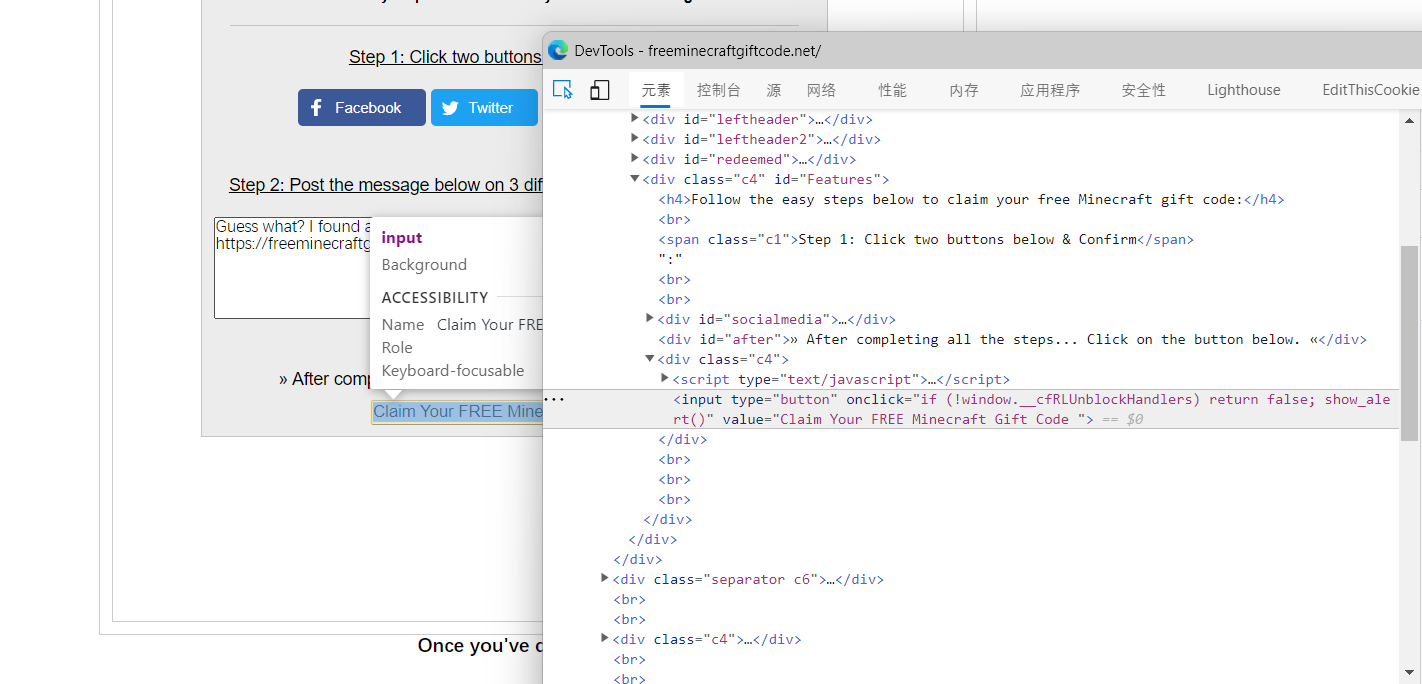The image size is (1422, 684).
Task: Click the scrollbar down arrow in DevTools
Action: [x=1410, y=674]
